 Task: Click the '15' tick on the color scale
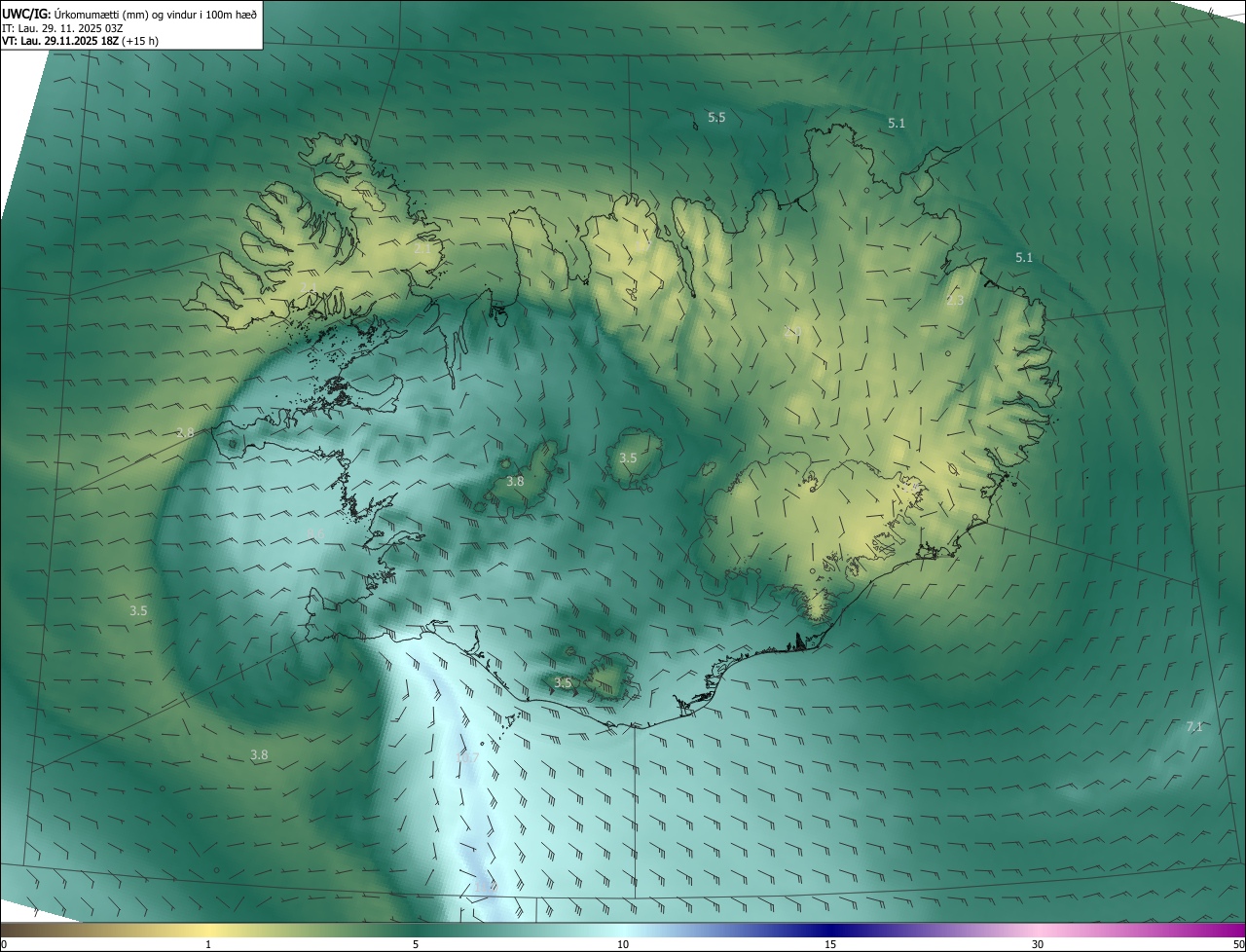tap(830, 944)
